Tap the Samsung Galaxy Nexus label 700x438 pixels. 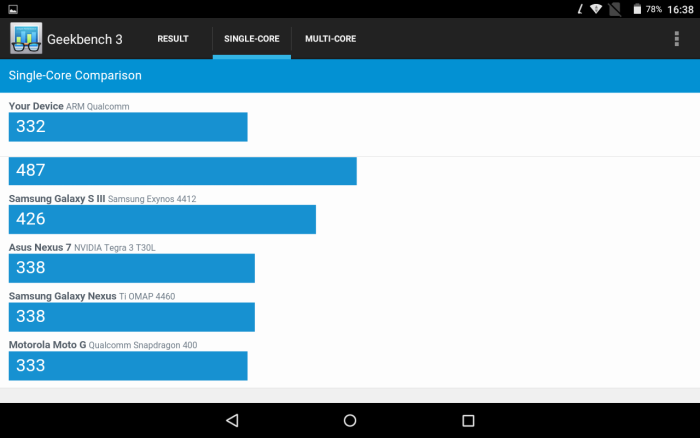(92, 296)
